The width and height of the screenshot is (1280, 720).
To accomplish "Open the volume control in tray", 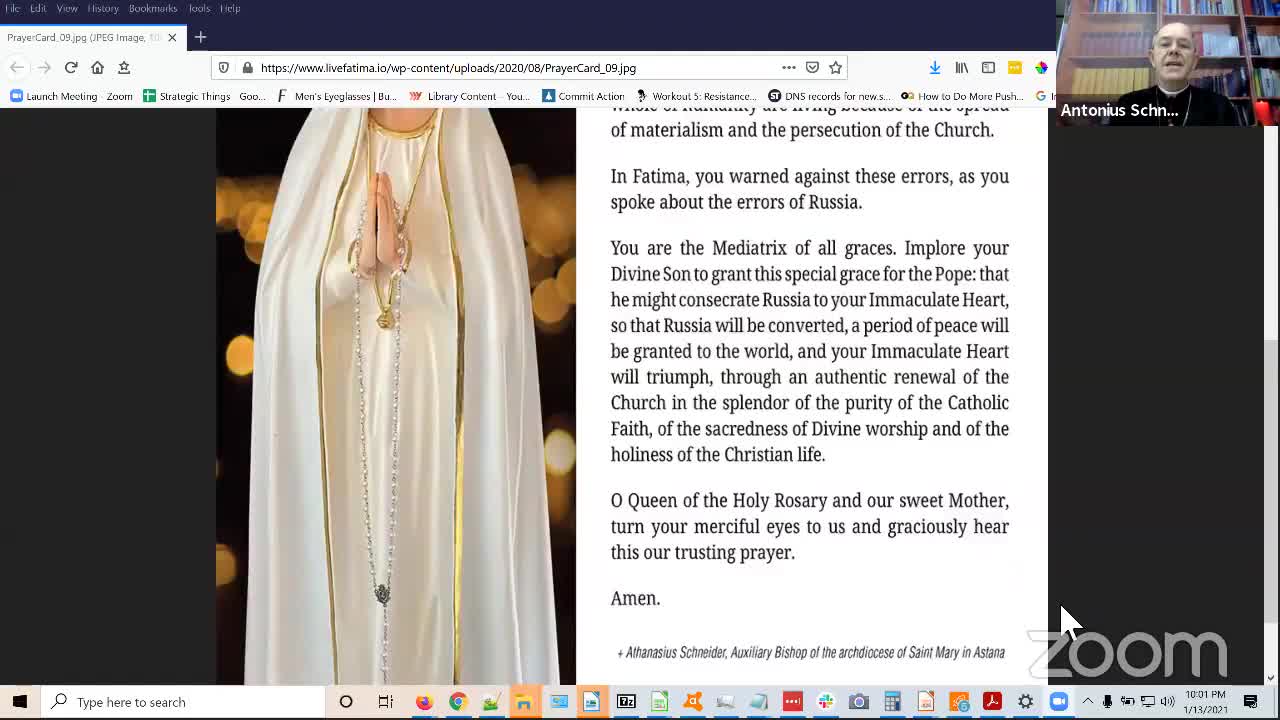I will 1167,702.
